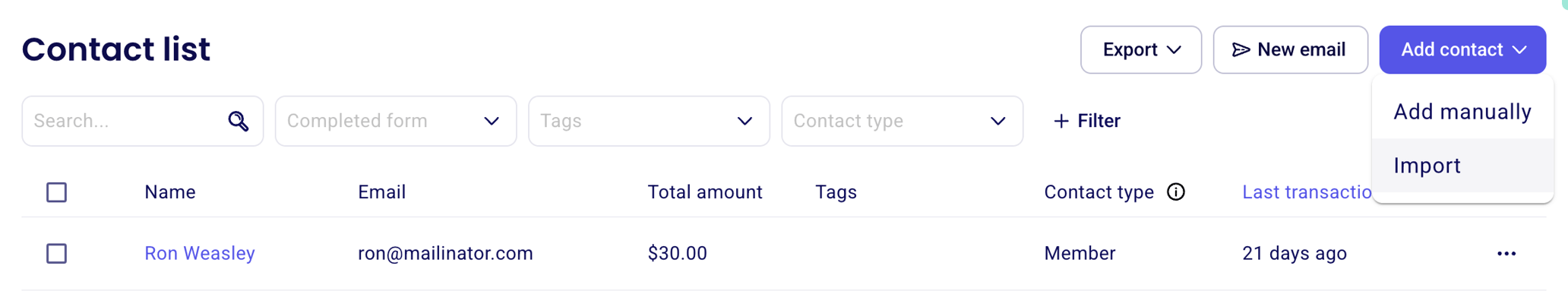Click the Total amount column header
Viewport: 1568px width, 304px height.
coord(704,192)
